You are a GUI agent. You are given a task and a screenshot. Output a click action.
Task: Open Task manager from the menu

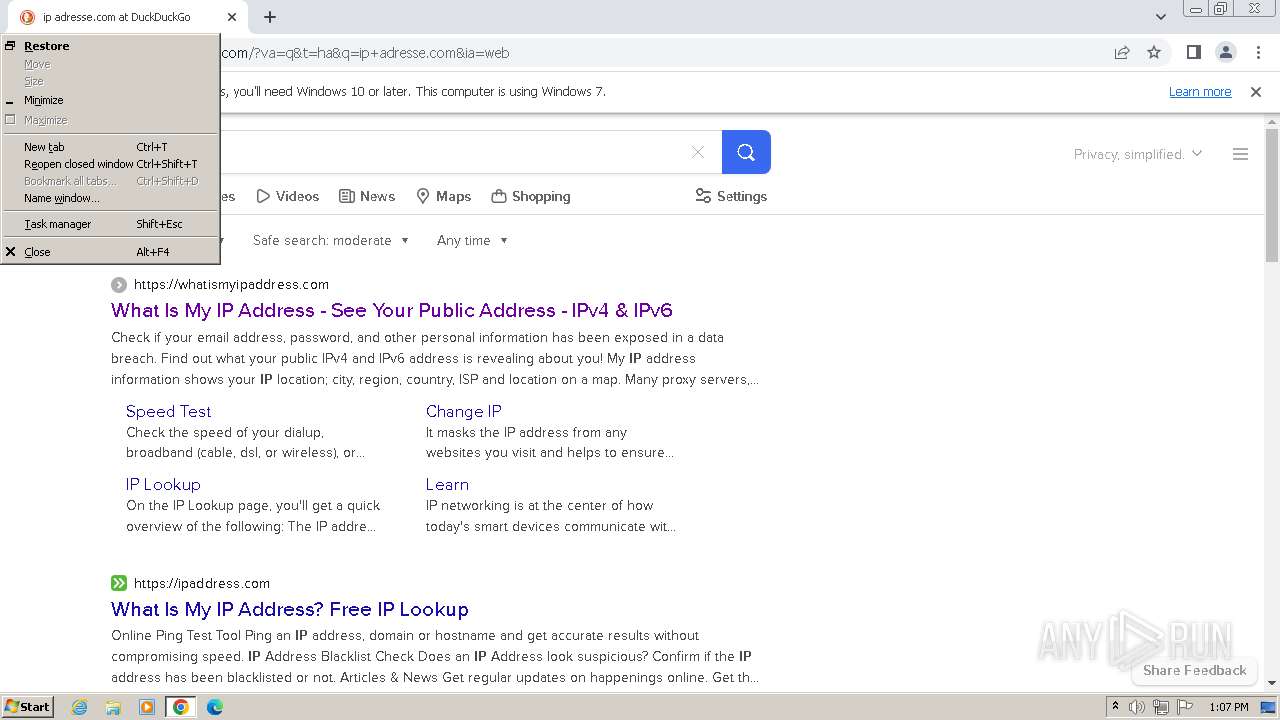pos(110,224)
